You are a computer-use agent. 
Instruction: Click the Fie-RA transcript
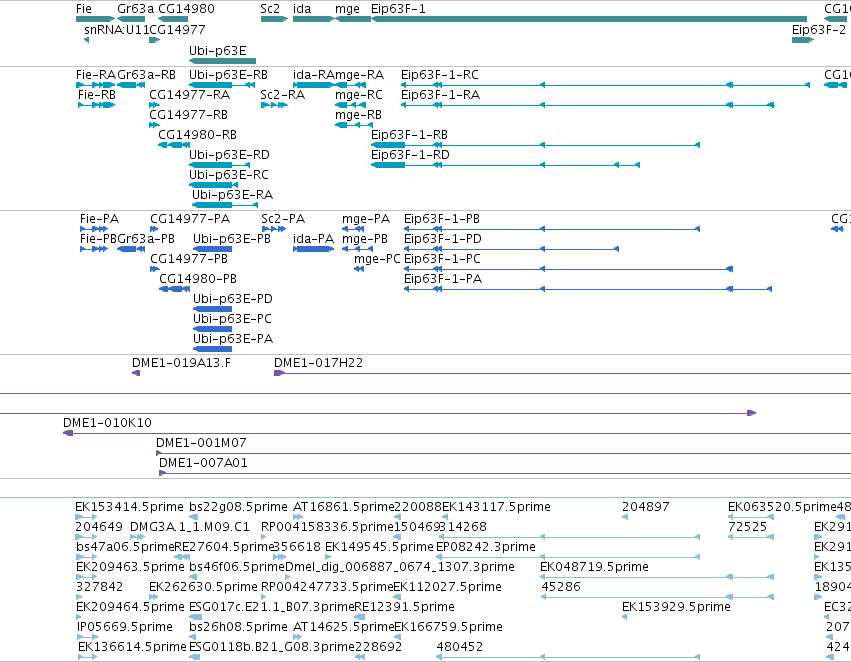[96, 85]
